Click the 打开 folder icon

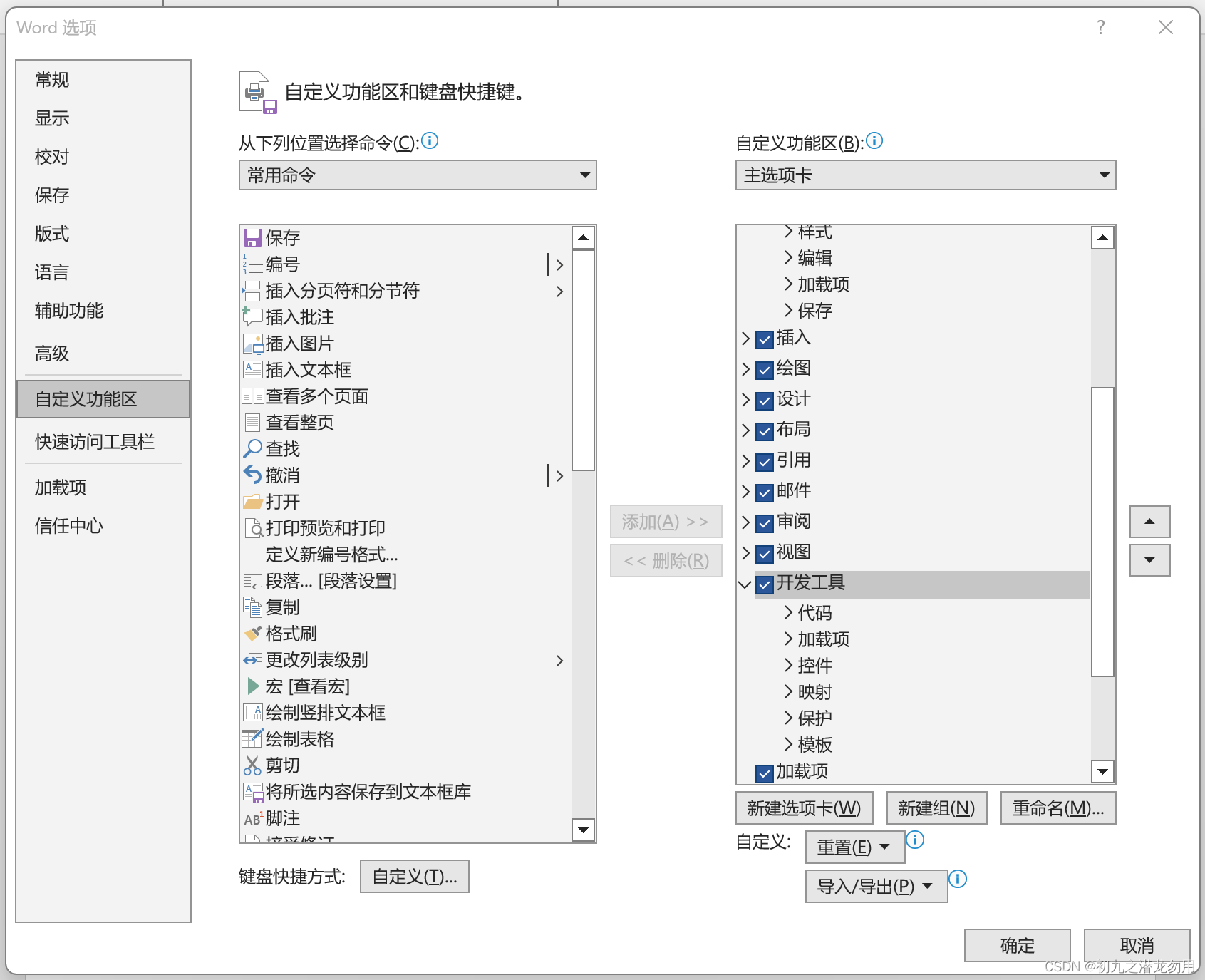(x=252, y=501)
